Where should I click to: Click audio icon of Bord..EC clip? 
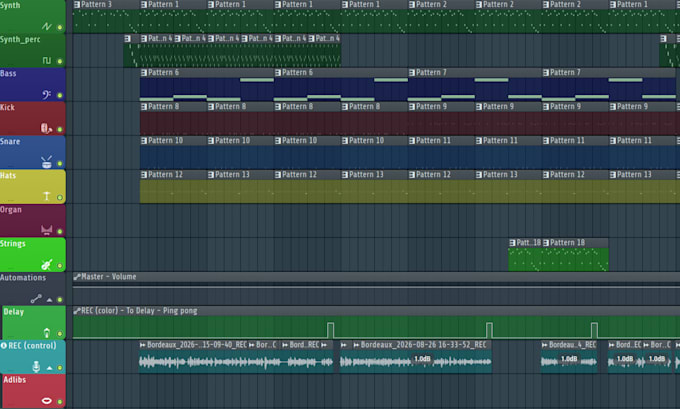pos(611,345)
